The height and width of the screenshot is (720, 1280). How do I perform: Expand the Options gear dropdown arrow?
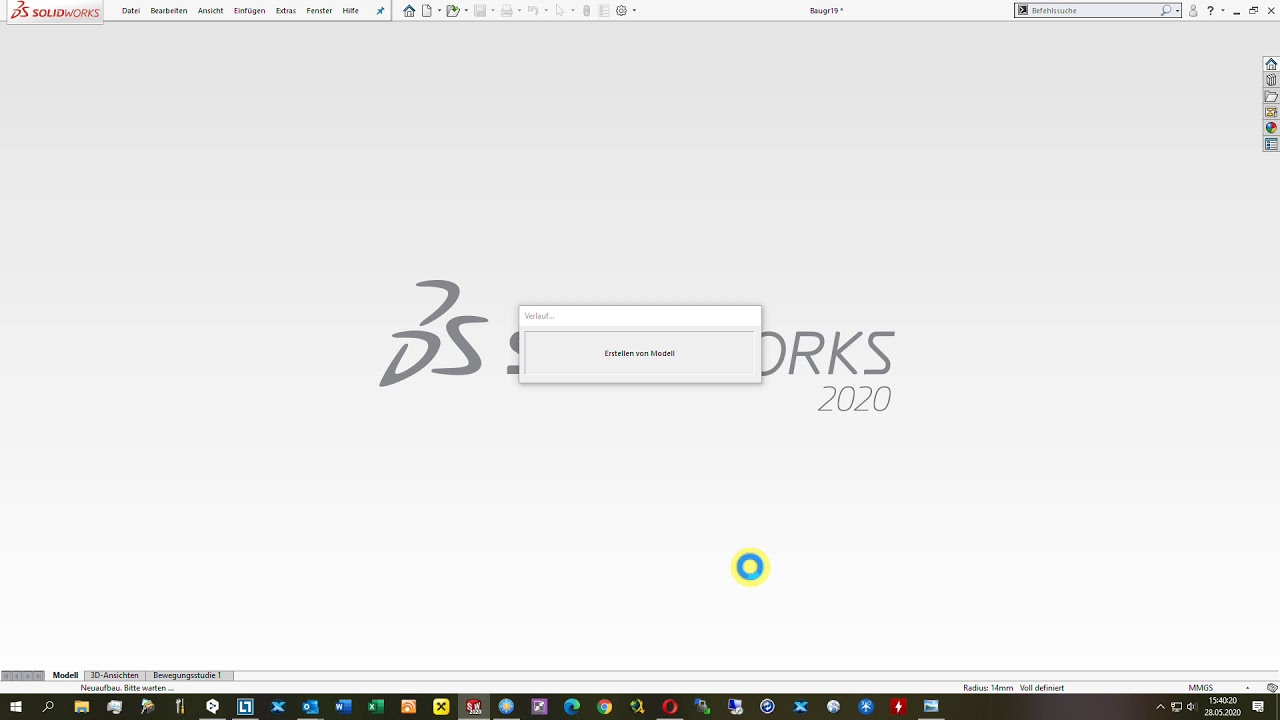634,10
